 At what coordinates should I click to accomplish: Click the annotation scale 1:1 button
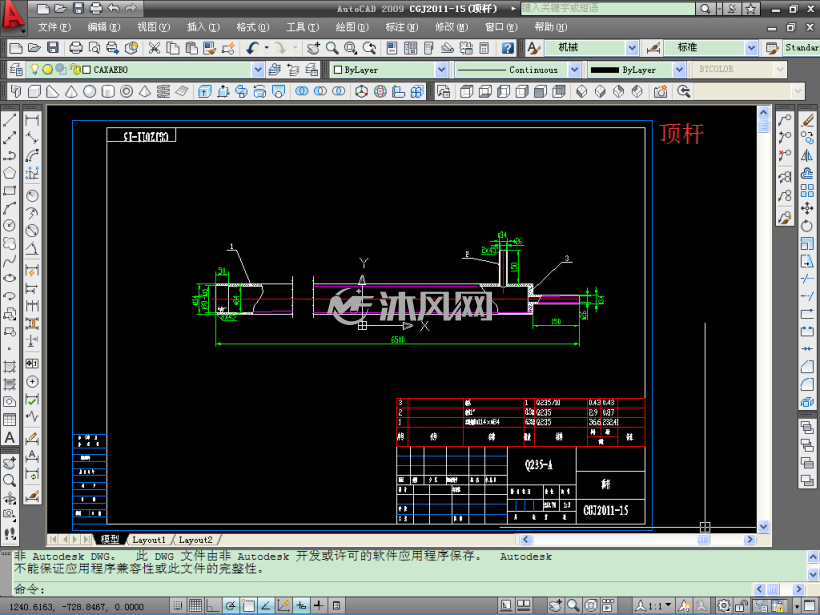(x=653, y=606)
